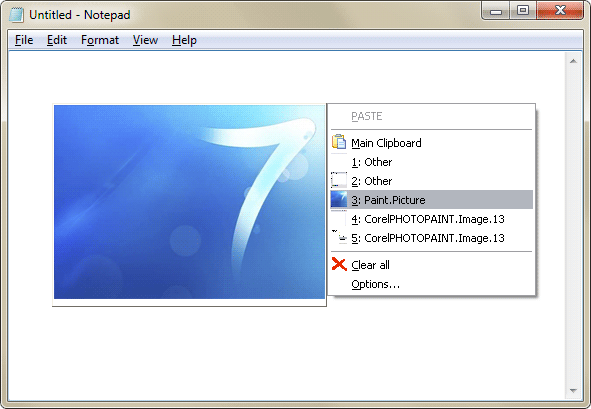Paste clip 3: Paint.Picture
Viewport: 591px width, 409px height.
pyautogui.click(x=432, y=199)
